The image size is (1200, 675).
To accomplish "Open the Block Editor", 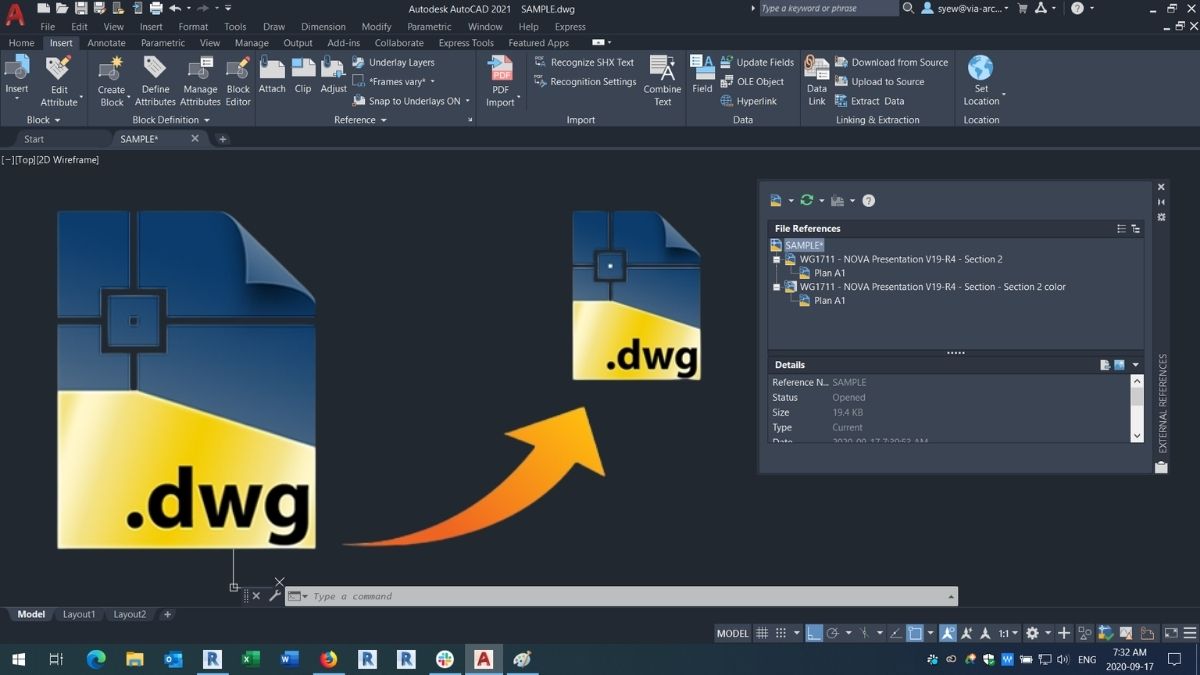I will pos(238,81).
